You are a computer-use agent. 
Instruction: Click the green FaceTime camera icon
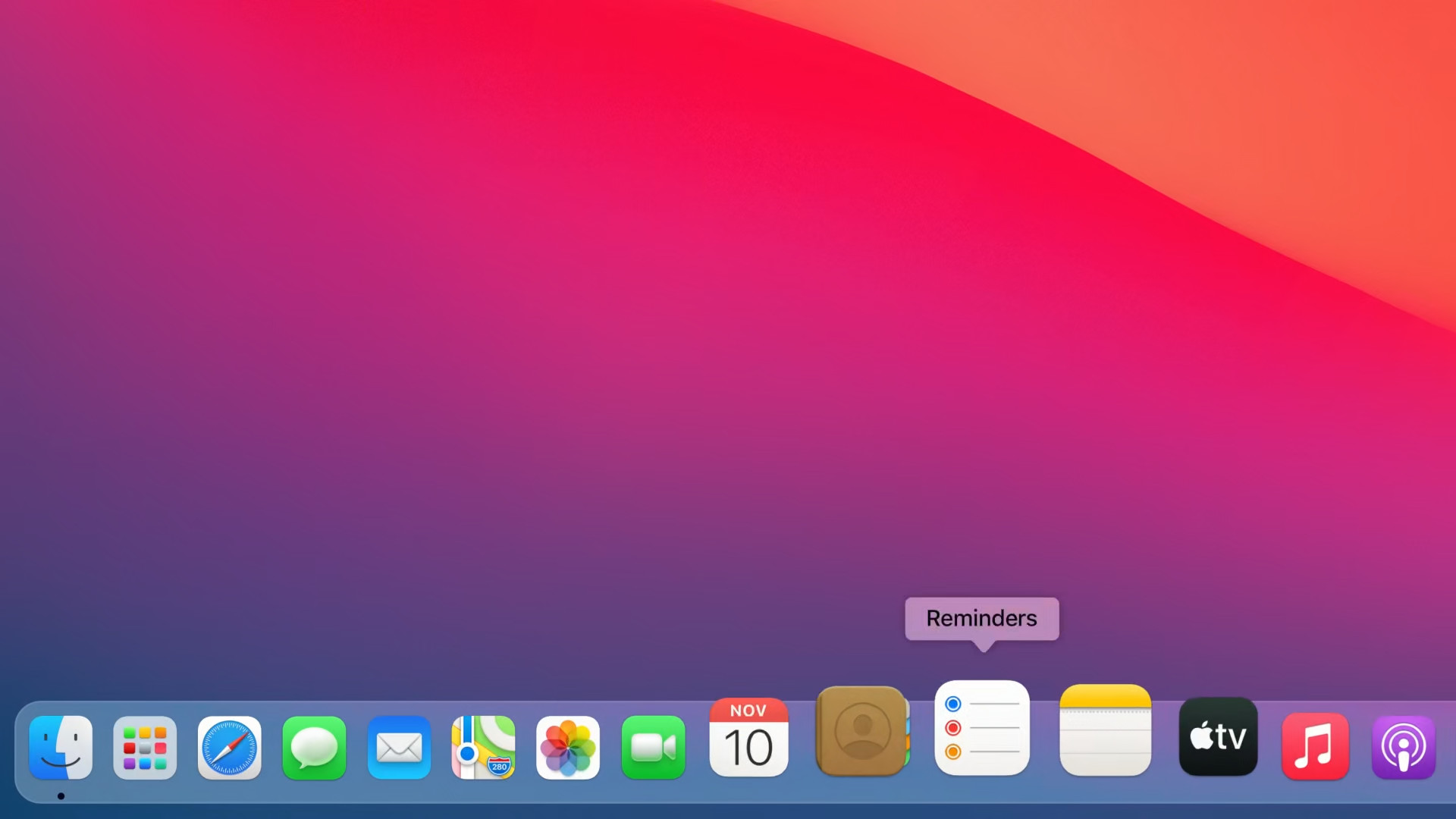coord(653,747)
